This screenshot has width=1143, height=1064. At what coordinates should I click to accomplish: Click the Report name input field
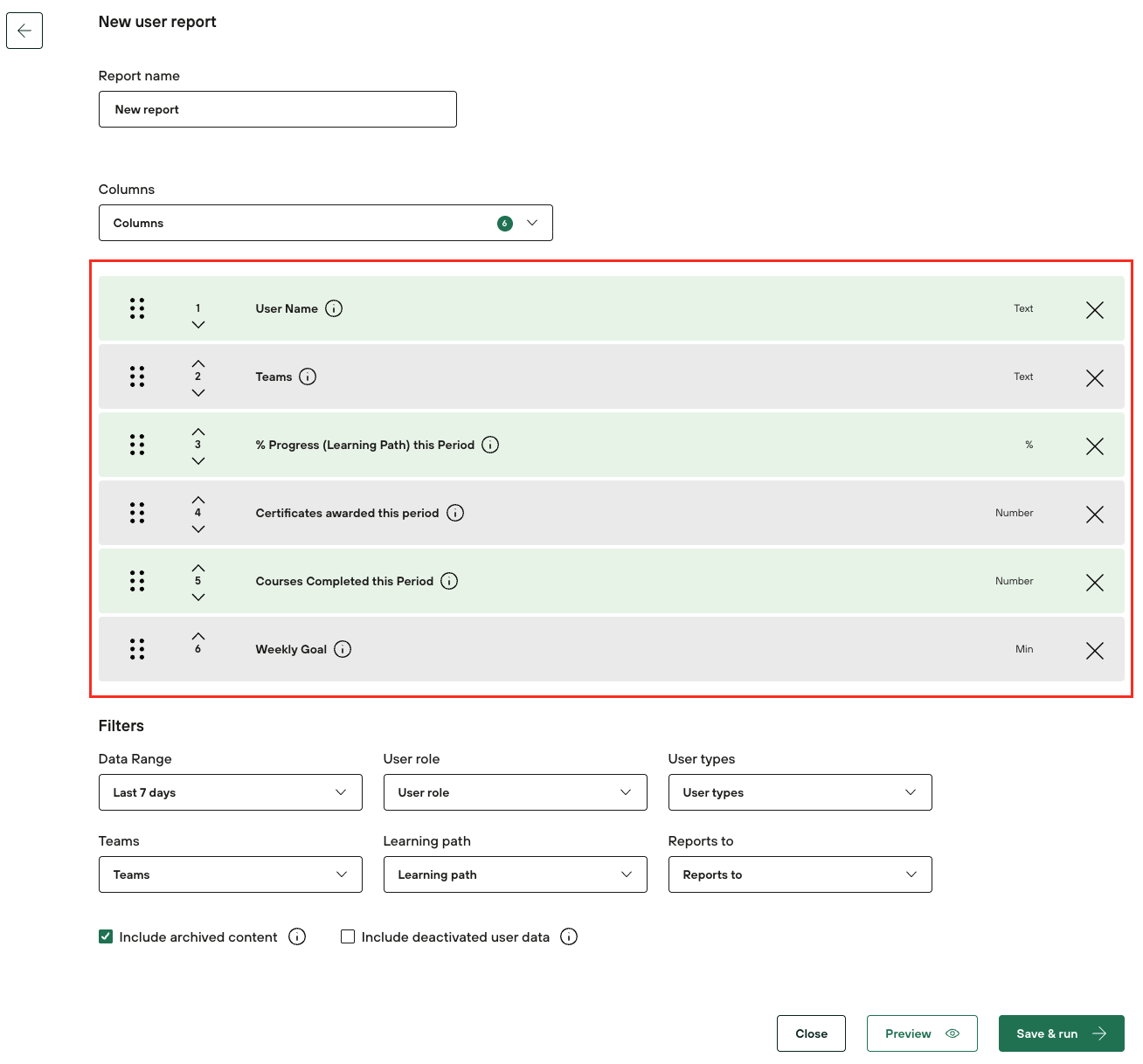[277, 109]
